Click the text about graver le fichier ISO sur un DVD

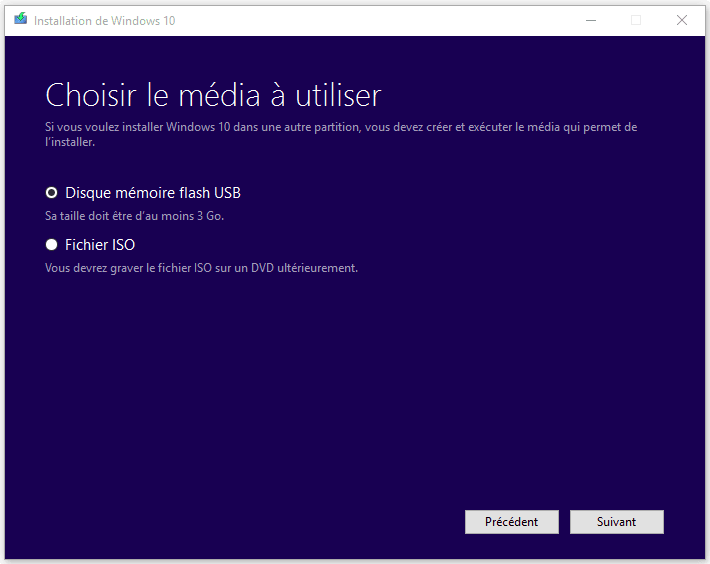point(201,268)
